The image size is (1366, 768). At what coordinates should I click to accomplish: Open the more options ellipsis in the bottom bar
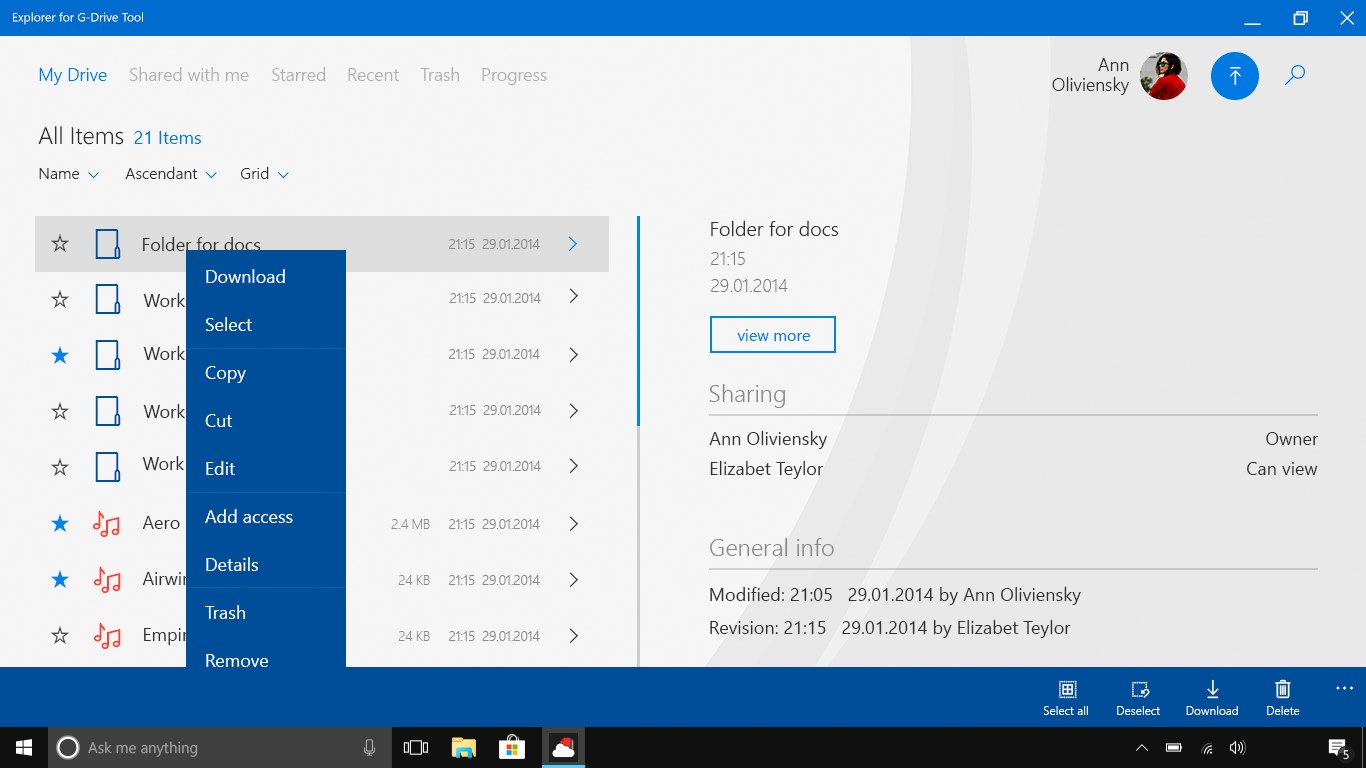1344,688
